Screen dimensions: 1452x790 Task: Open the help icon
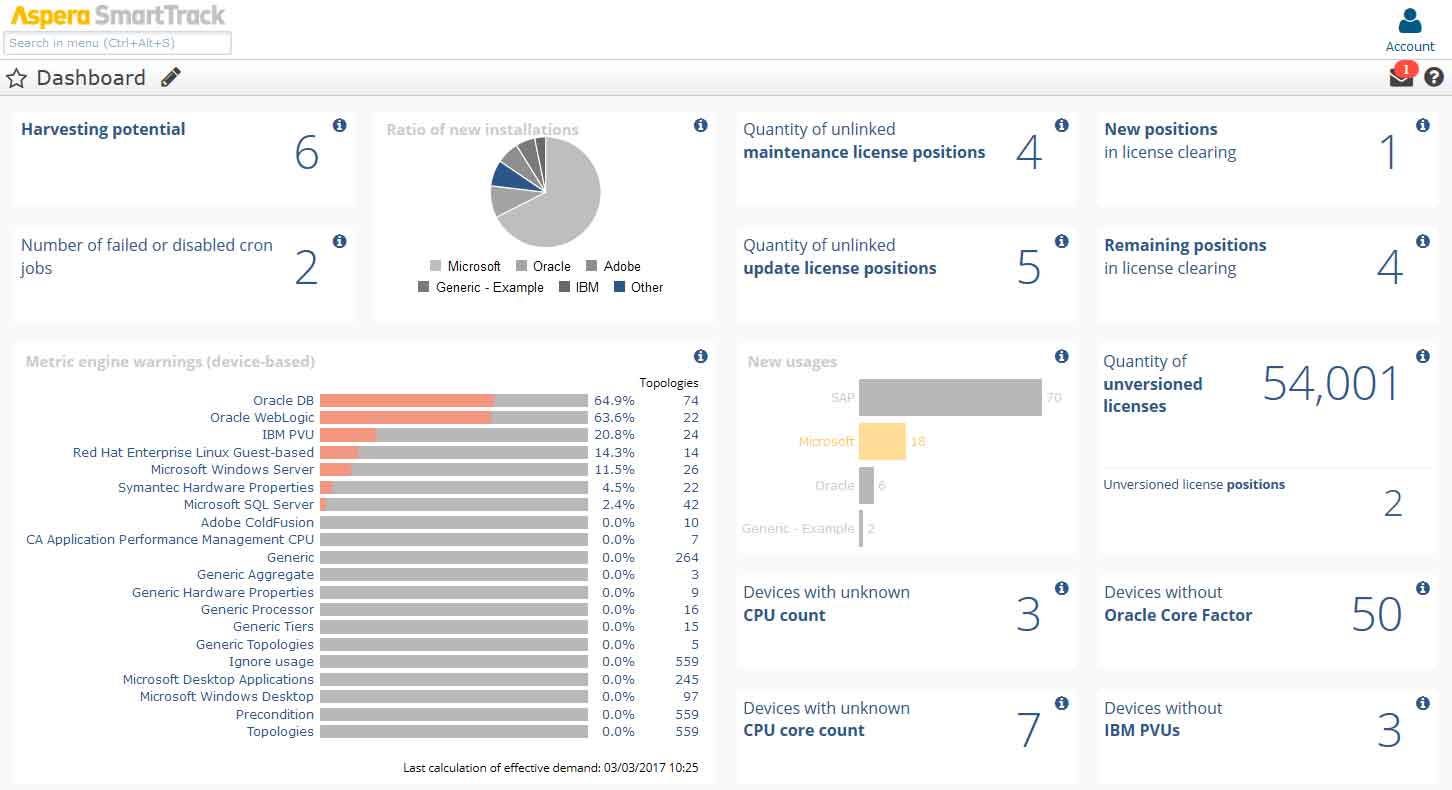[x=1436, y=76]
